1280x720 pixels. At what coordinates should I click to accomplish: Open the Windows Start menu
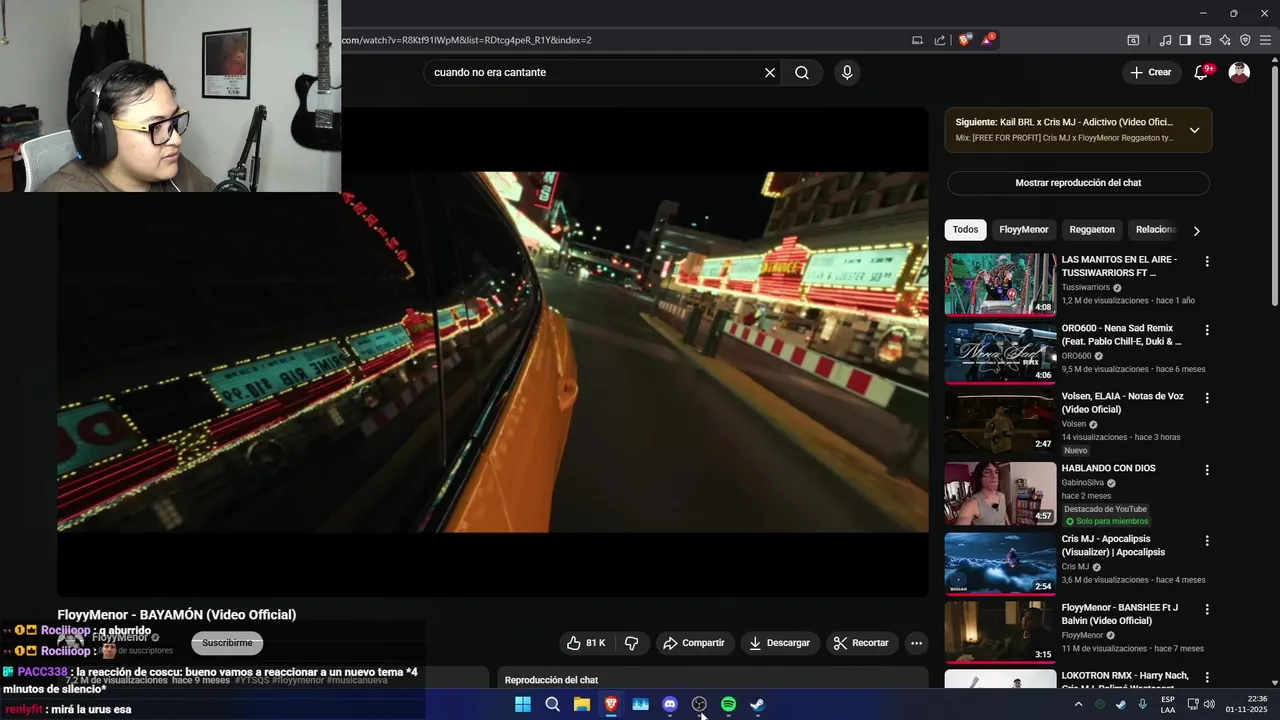(523, 704)
